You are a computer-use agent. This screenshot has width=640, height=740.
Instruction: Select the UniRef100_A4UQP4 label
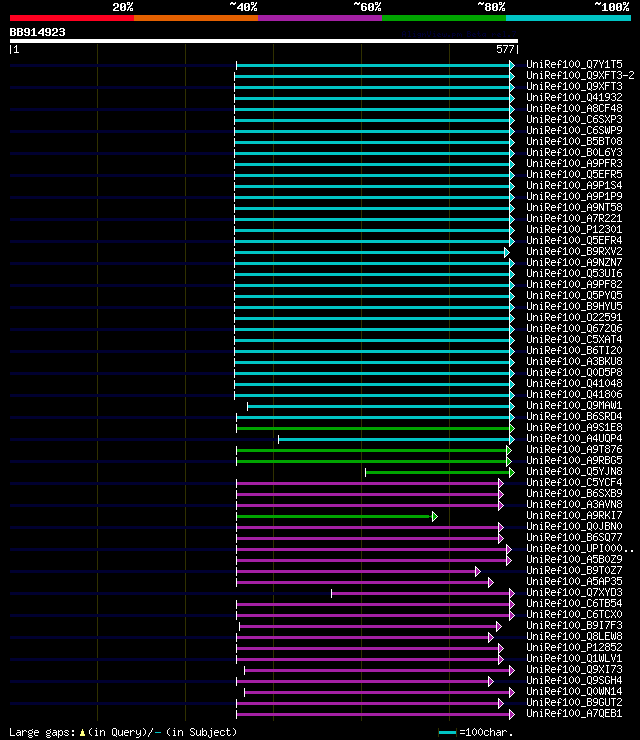pos(574,438)
